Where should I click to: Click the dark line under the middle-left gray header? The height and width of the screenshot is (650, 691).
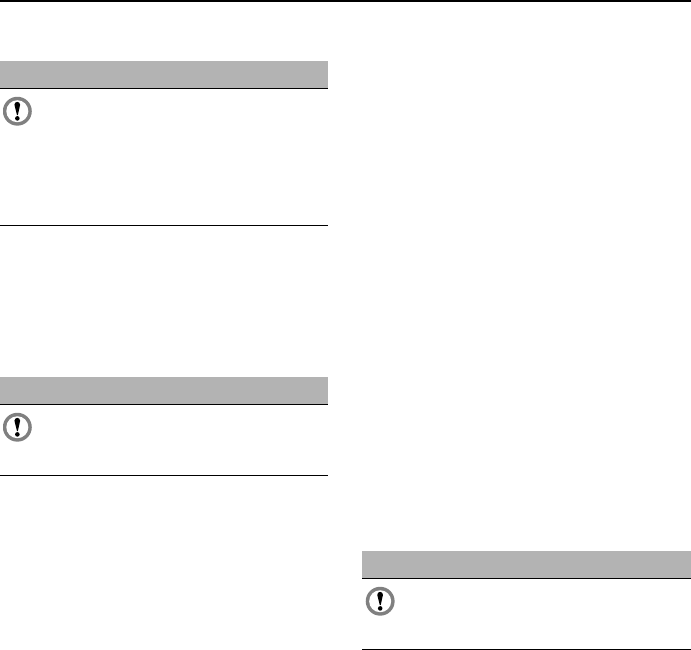click(x=164, y=404)
